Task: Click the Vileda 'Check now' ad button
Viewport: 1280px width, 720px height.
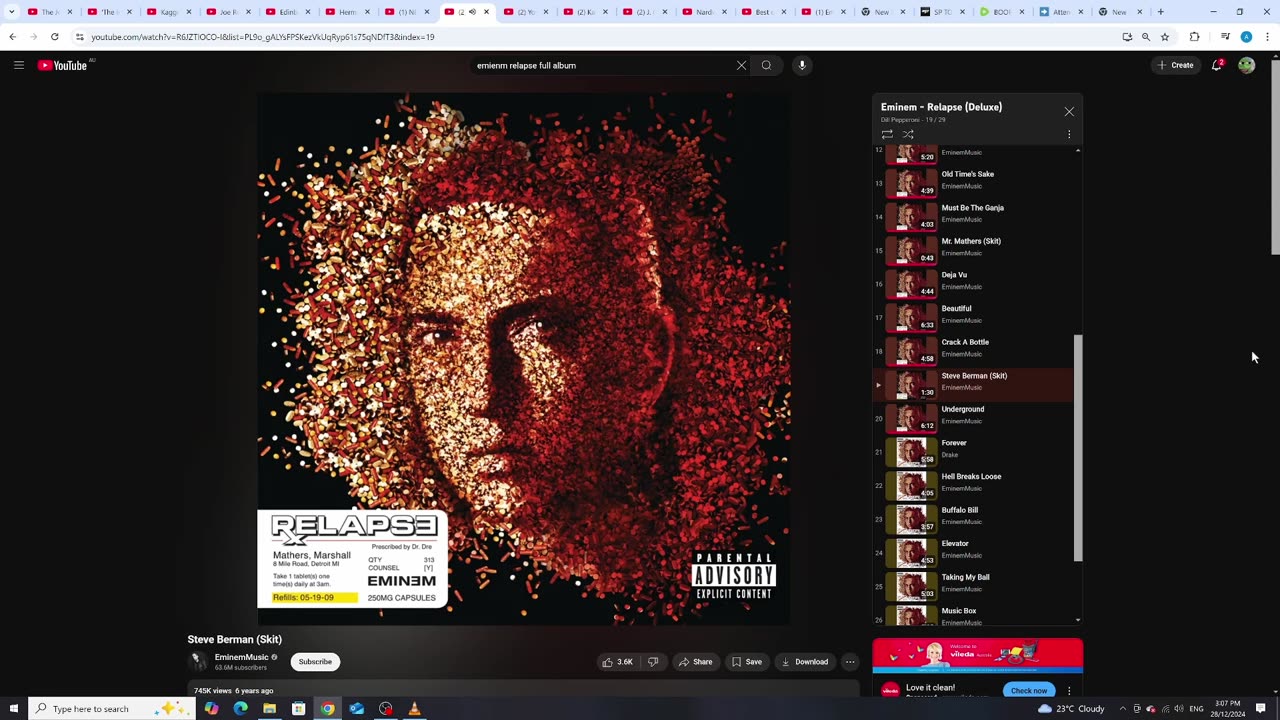Action: pos(1029,690)
